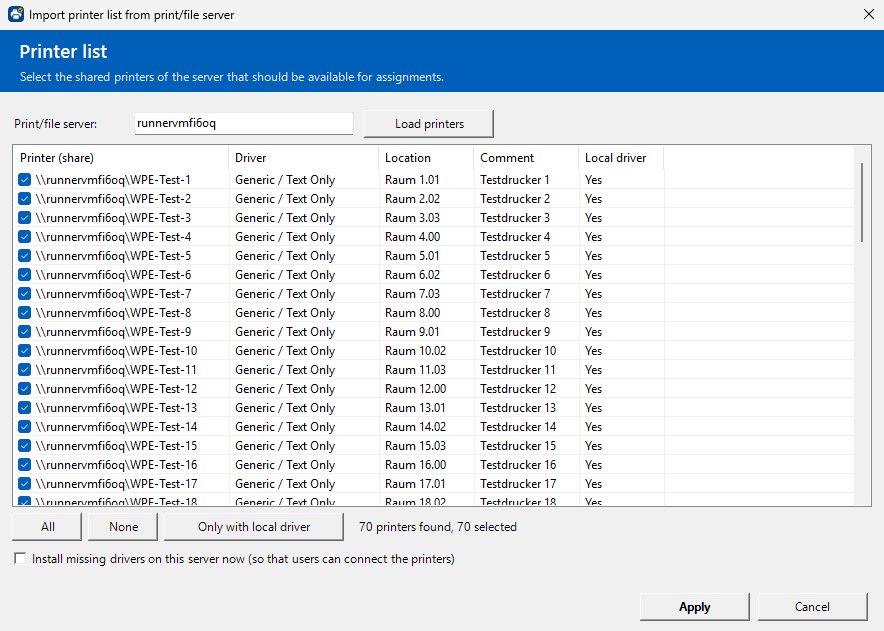
Task: Select the \\runnervmfi6oq\WPE-Test-16 entry
Action: click(116, 465)
